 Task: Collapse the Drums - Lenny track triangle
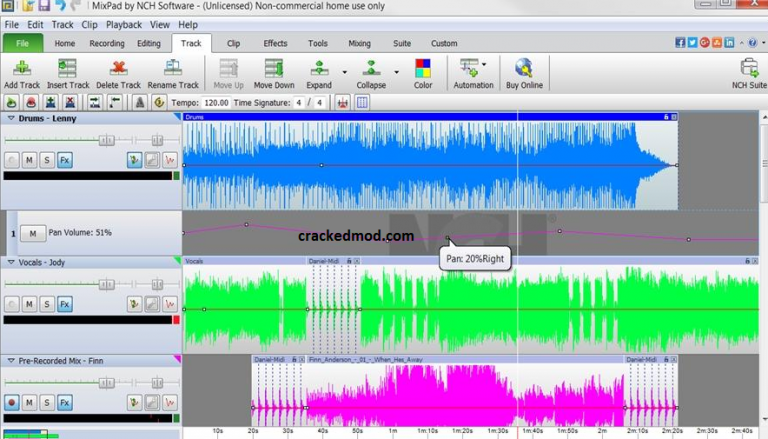click(x=11, y=118)
